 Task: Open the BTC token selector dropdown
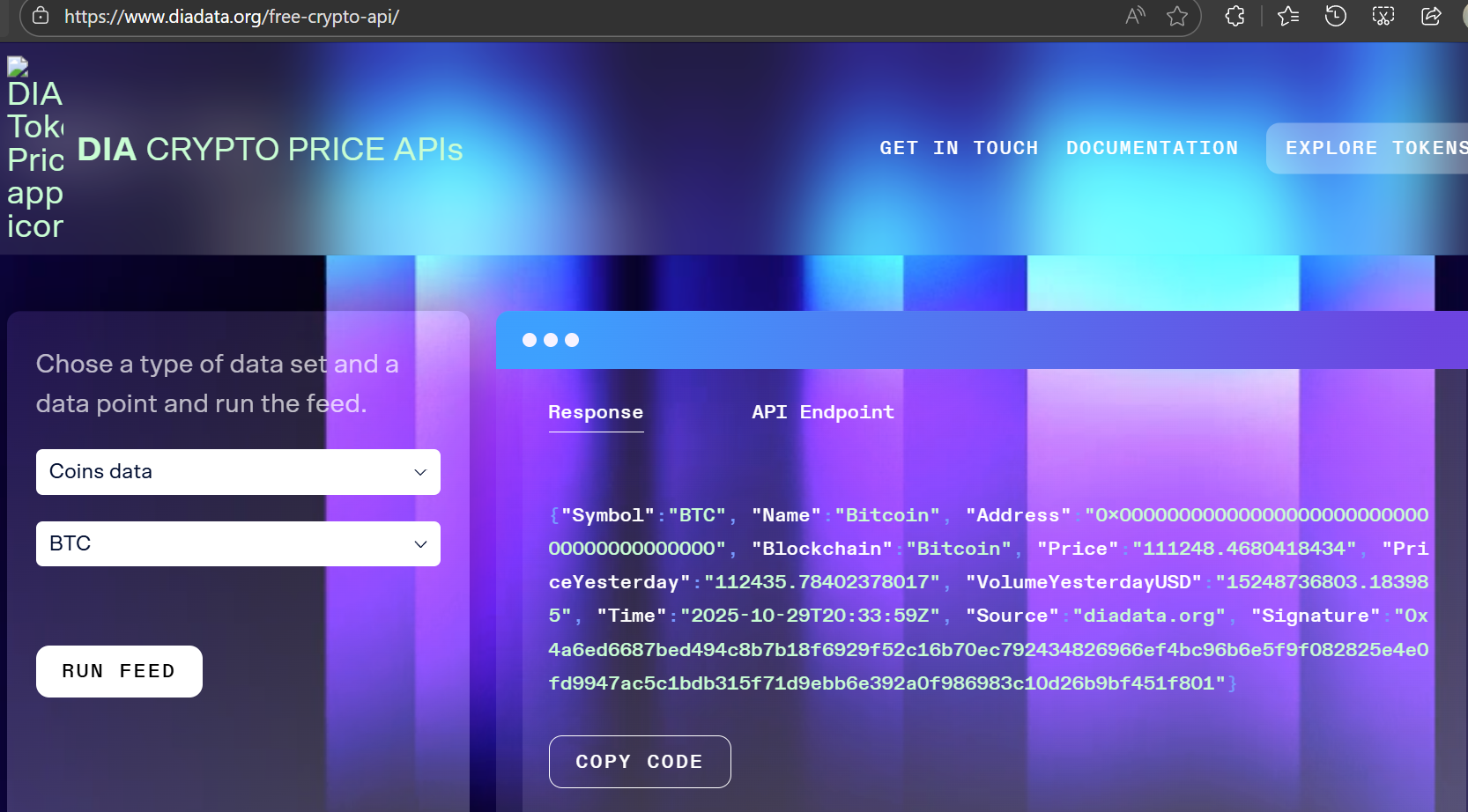click(238, 543)
